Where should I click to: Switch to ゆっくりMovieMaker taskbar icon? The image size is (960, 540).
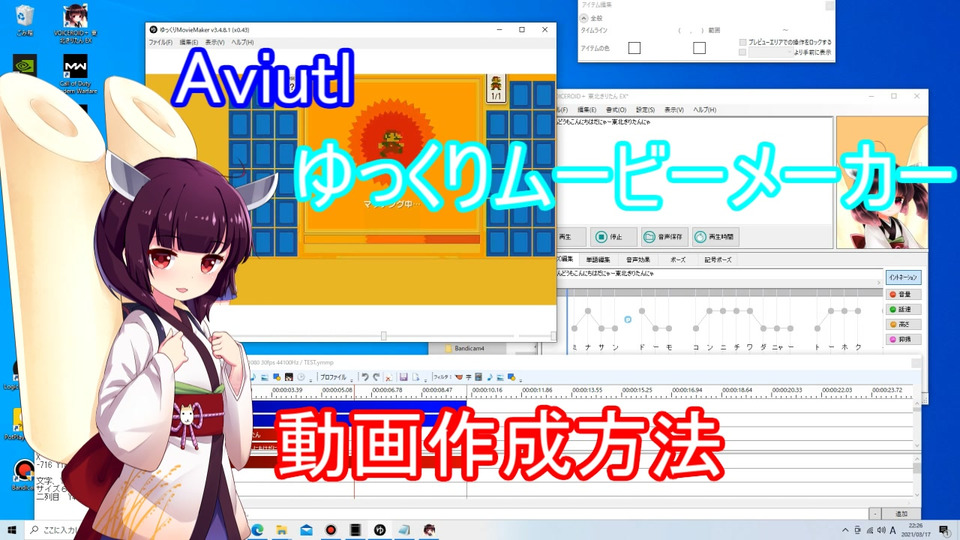click(380, 530)
